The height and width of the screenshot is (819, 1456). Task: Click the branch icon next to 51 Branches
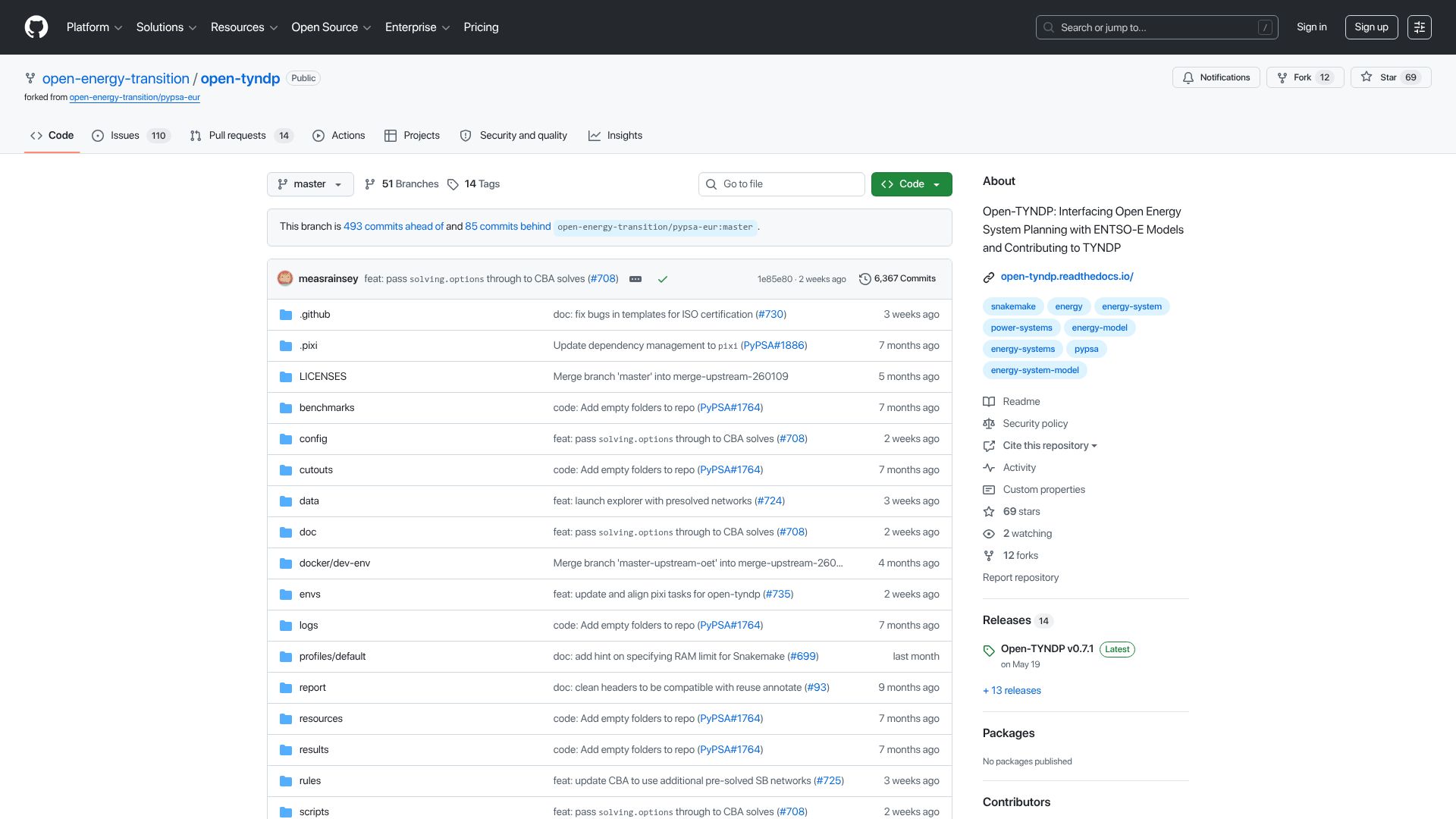370,184
